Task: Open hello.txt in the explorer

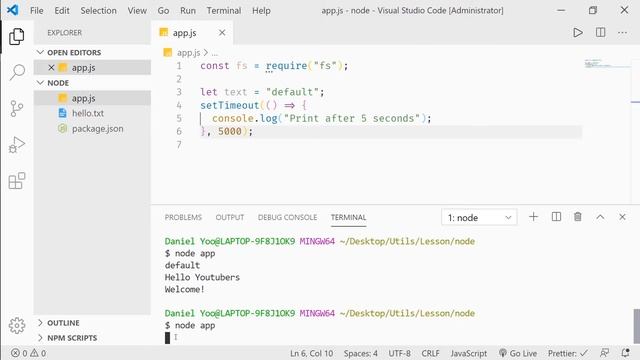Action: pos(88,113)
